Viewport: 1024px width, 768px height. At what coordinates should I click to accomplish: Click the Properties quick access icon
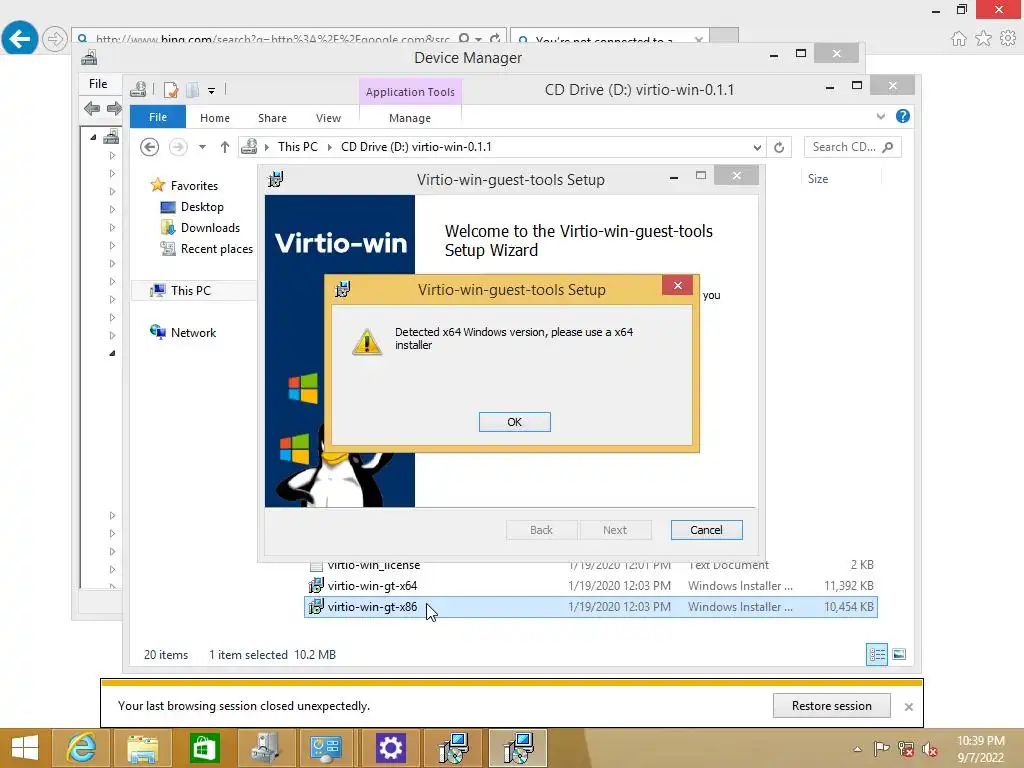[170, 90]
